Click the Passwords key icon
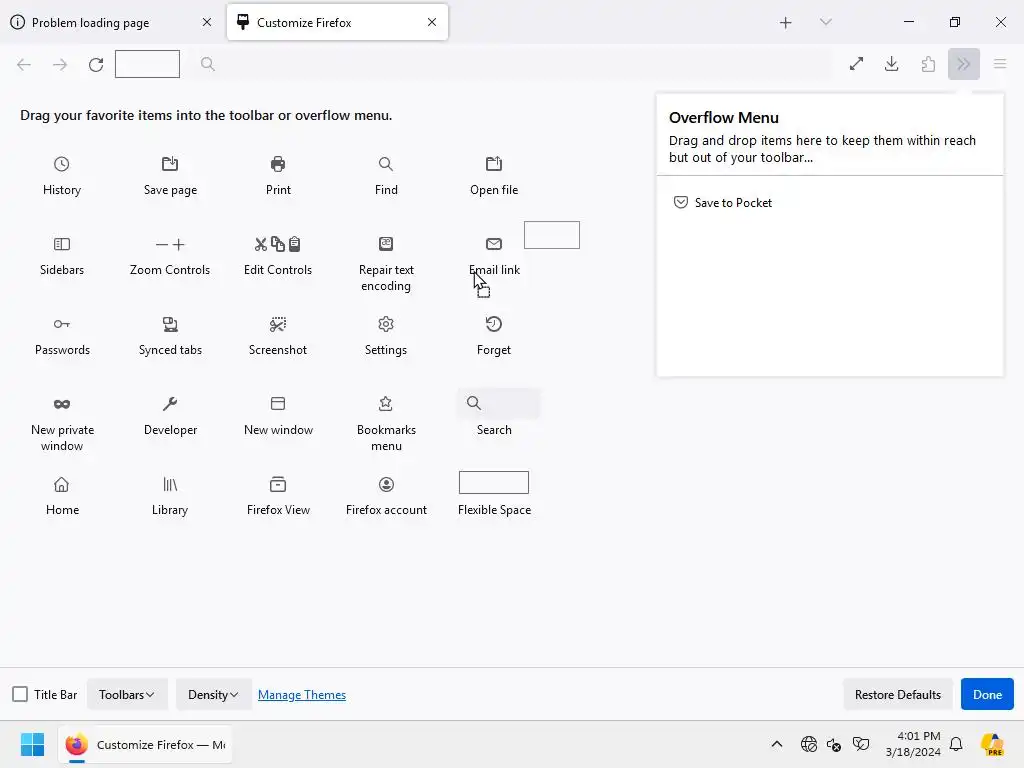The image size is (1024, 768). 61,324
